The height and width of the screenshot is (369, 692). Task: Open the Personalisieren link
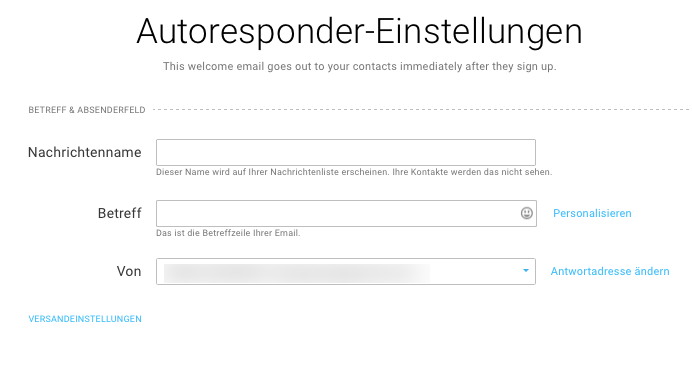(x=592, y=213)
